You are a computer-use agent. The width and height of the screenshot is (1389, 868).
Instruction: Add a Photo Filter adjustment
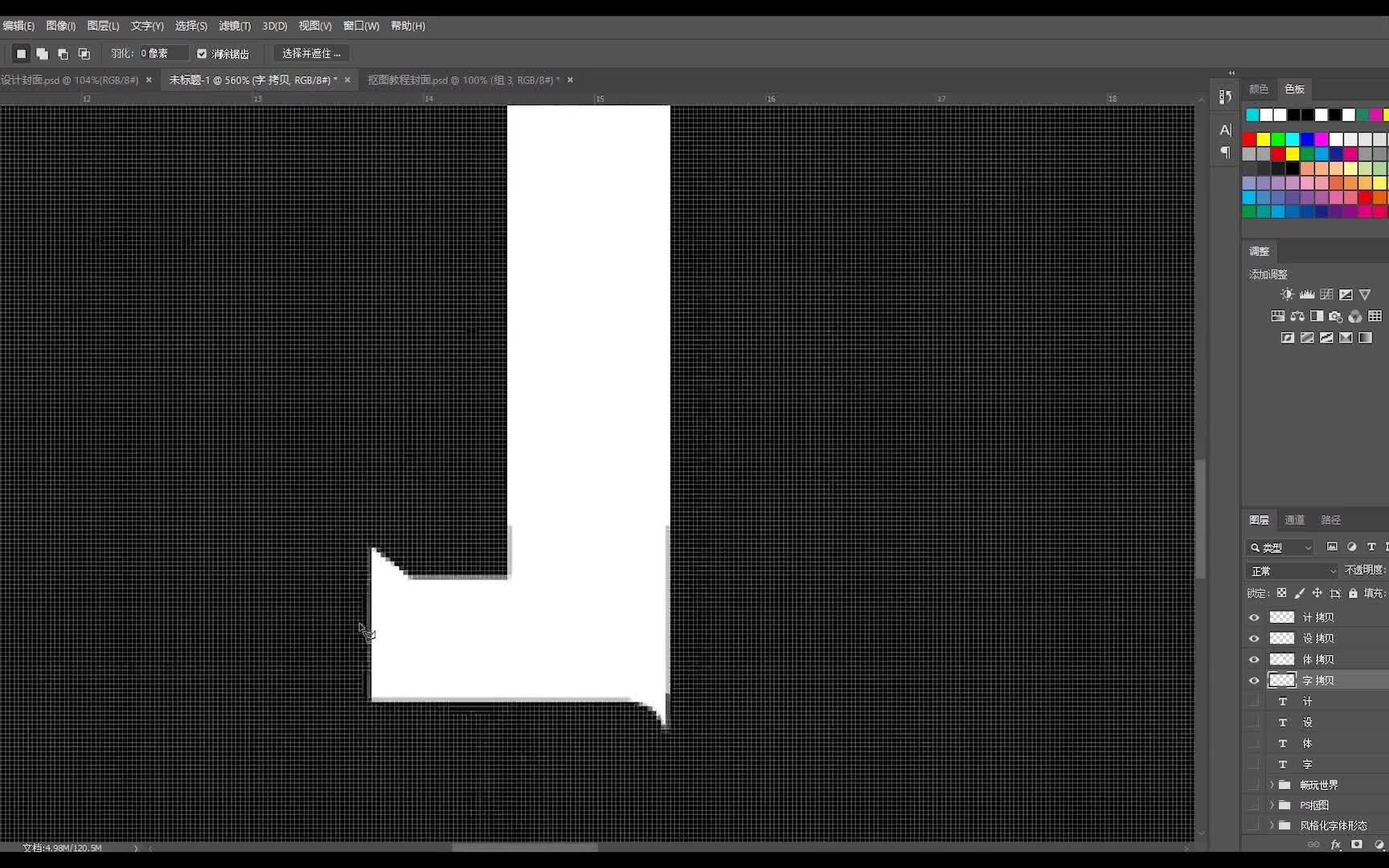point(1336,316)
